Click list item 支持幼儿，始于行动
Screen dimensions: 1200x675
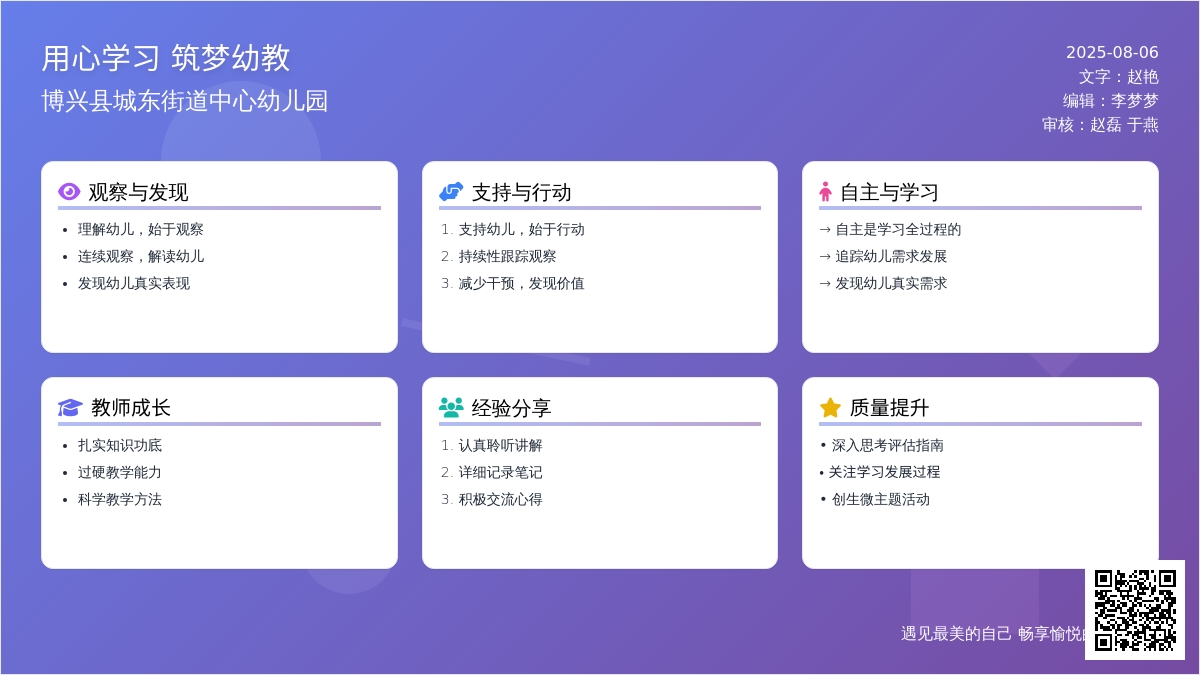click(521, 229)
